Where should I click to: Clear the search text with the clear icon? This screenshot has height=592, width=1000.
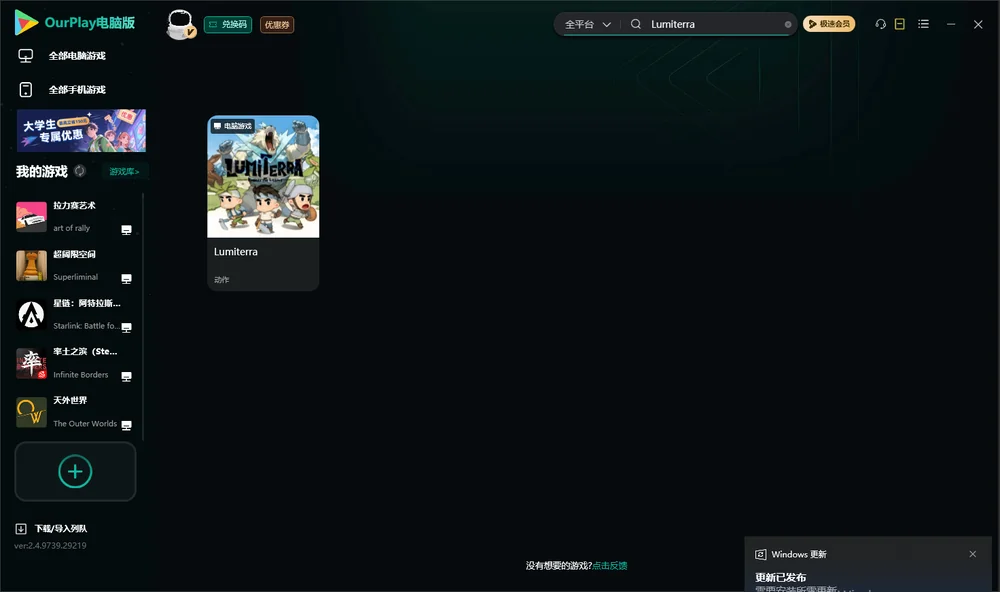point(788,24)
